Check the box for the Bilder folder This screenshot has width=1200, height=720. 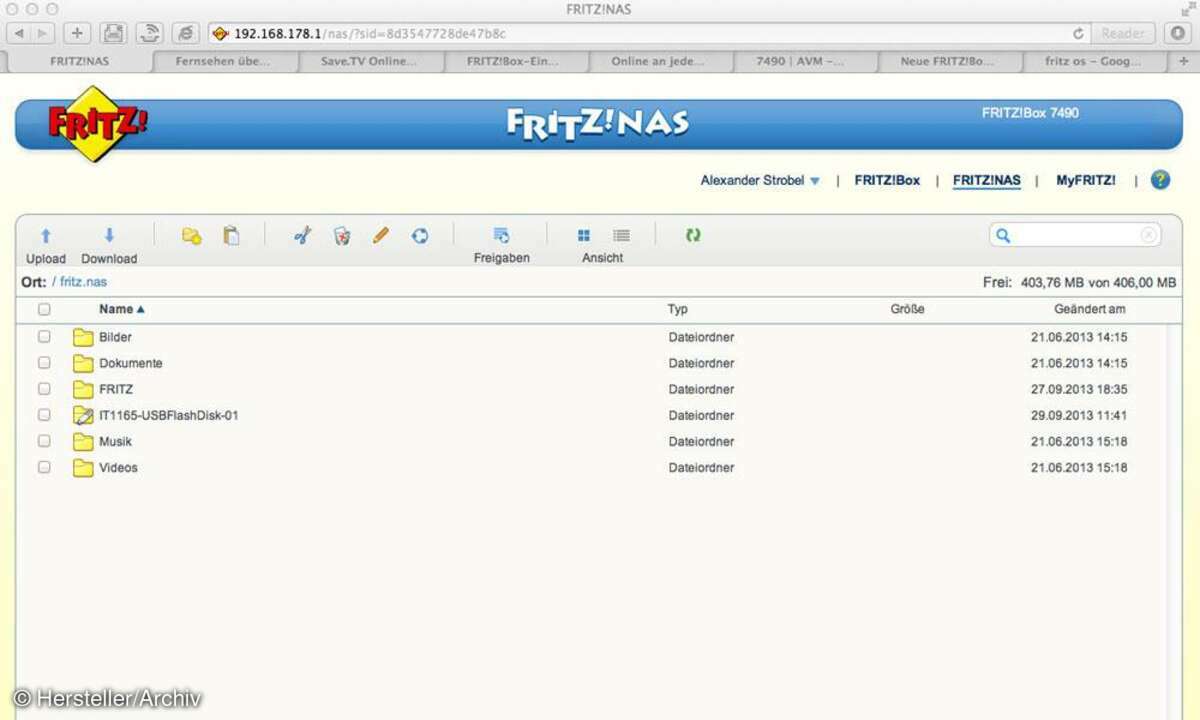click(44, 337)
